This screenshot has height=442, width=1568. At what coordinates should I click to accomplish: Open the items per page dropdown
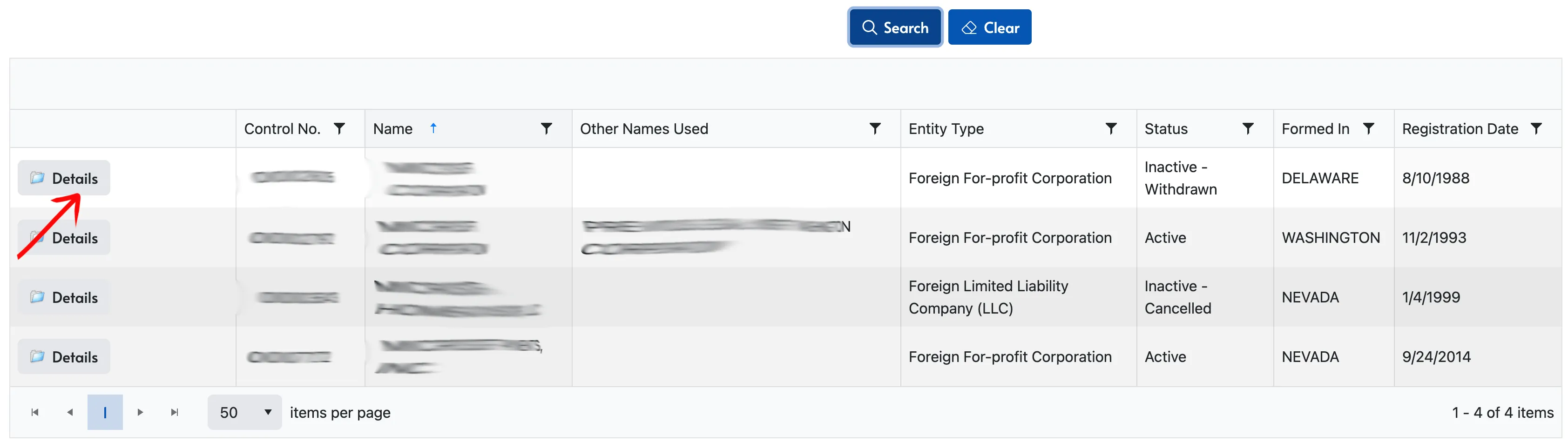pos(245,413)
